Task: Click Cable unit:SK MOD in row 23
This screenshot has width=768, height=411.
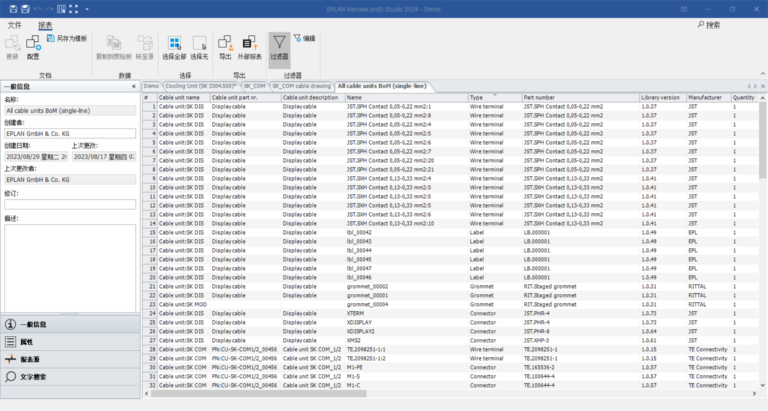Action: [x=183, y=305]
